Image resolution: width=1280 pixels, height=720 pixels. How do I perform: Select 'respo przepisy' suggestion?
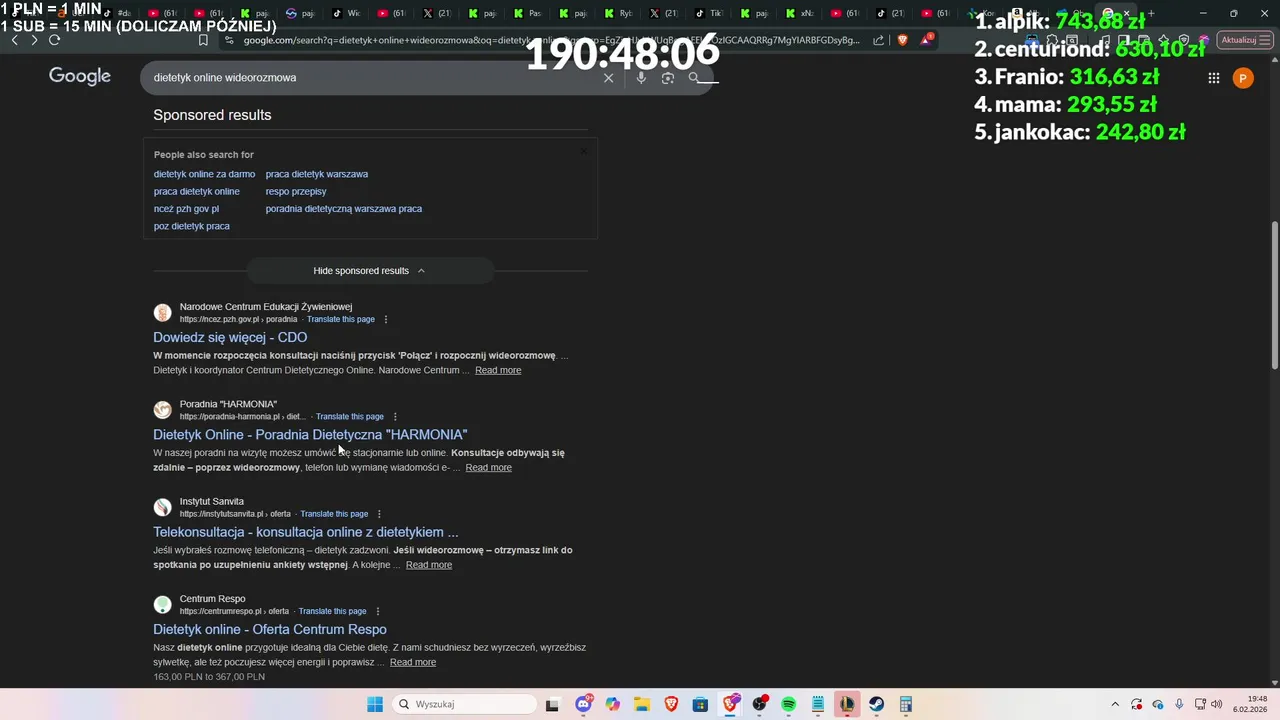pos(296,191)
